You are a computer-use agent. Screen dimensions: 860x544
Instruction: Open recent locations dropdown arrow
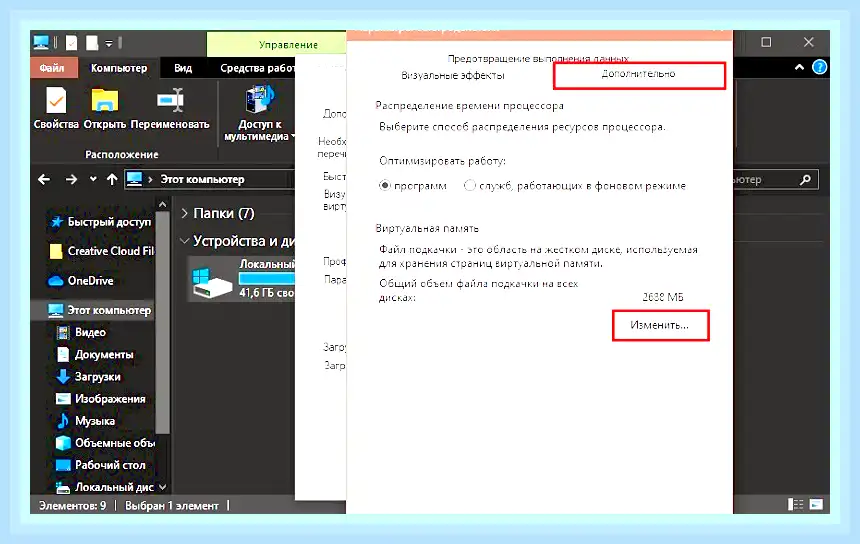[93, 179]
